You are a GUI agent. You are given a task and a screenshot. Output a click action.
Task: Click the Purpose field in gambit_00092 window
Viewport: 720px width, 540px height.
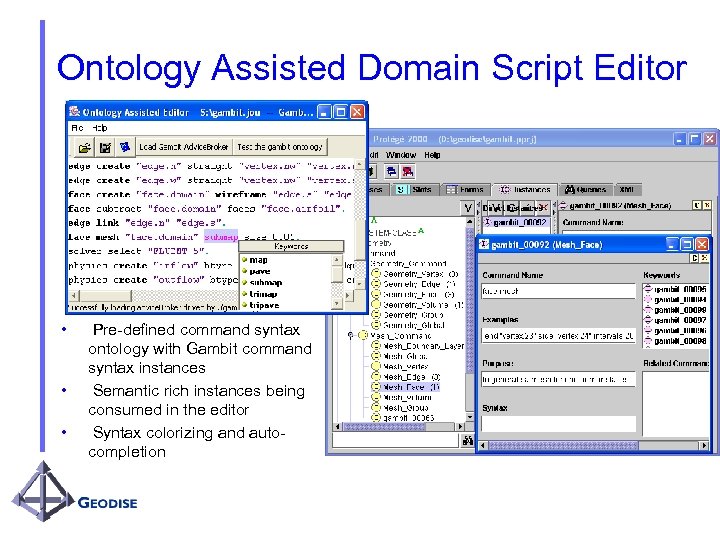[558, 379]
